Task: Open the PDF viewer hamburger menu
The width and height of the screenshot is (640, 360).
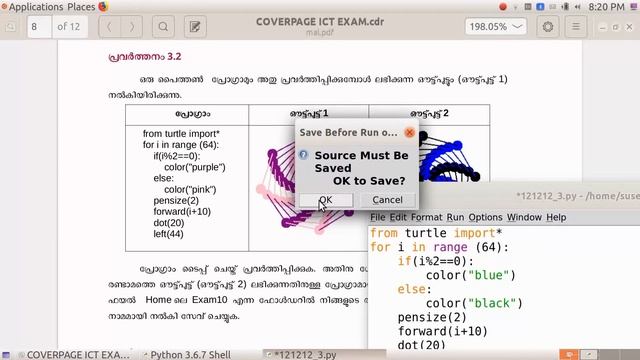Action: [576, 27]
